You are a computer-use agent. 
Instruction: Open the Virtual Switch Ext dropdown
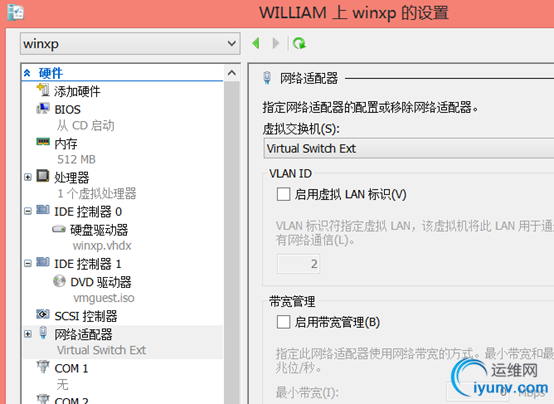pos(409,148)
